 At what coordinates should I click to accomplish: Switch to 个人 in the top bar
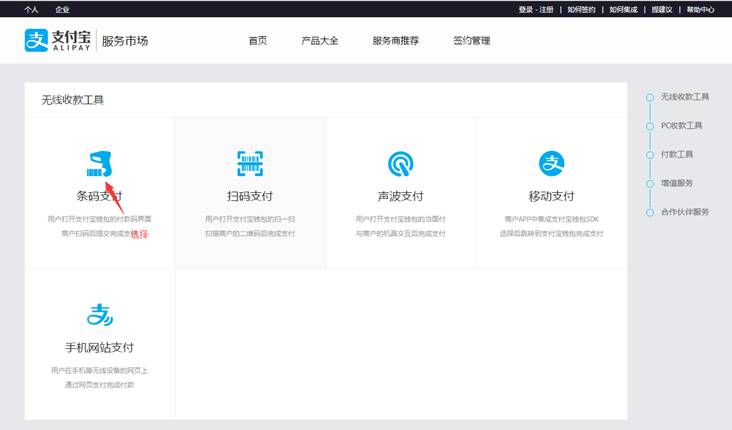[31, 9]
